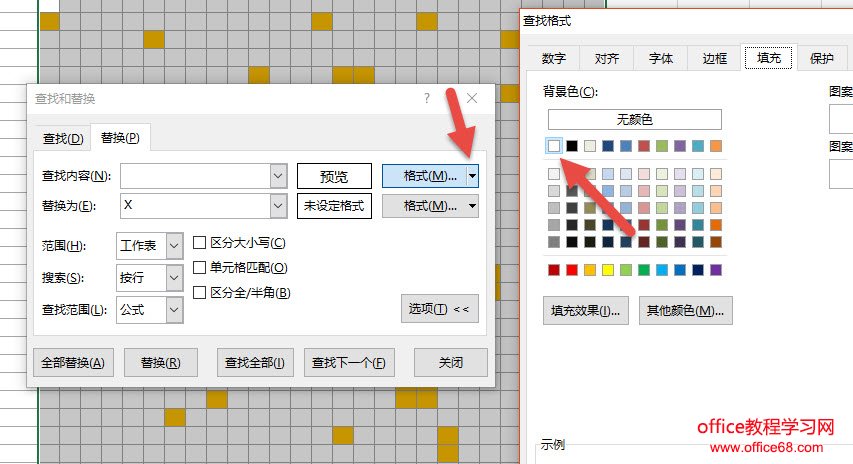
Task: Select the 替换(P) tab
Action: [x=120, y=138]
